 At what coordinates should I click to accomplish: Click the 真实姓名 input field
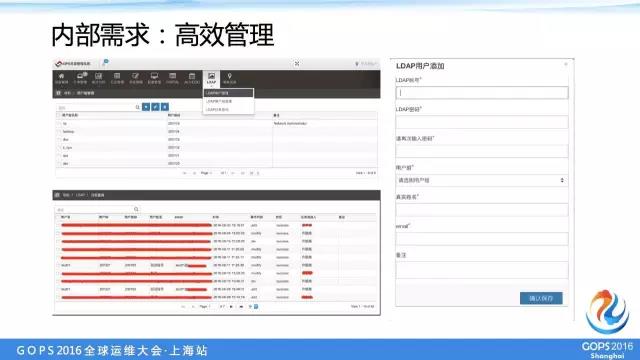point(482,210)
